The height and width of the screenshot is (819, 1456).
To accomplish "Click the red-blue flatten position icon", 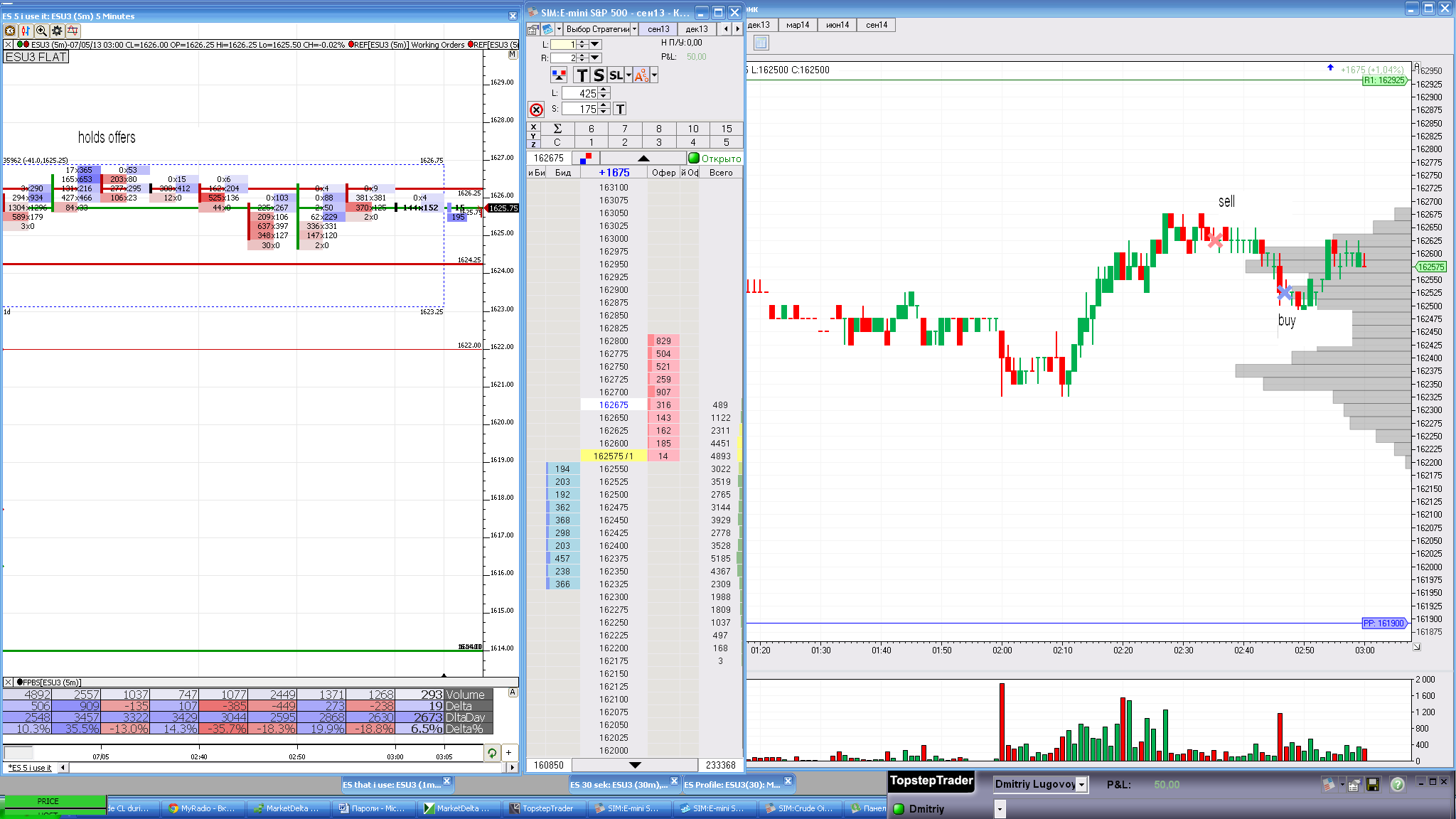I will click(x=559, y=75).
